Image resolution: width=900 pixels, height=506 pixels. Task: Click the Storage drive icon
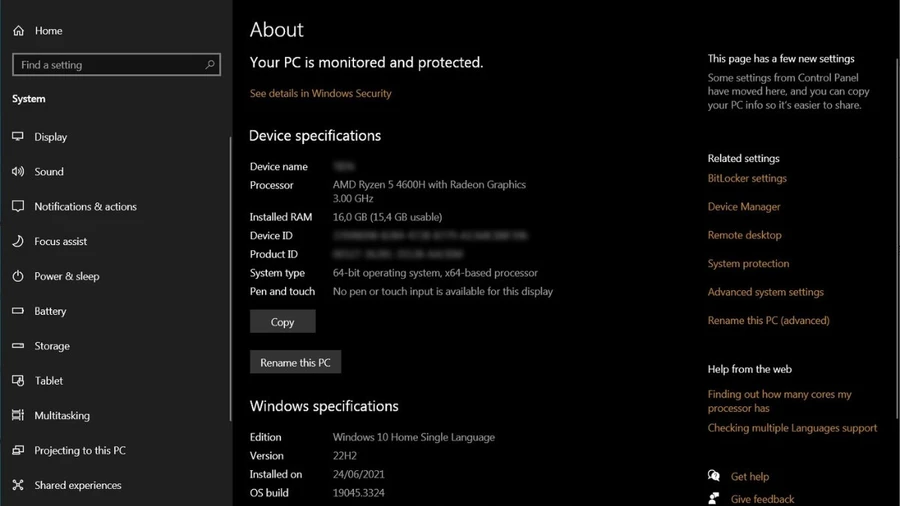click(18, 346)
